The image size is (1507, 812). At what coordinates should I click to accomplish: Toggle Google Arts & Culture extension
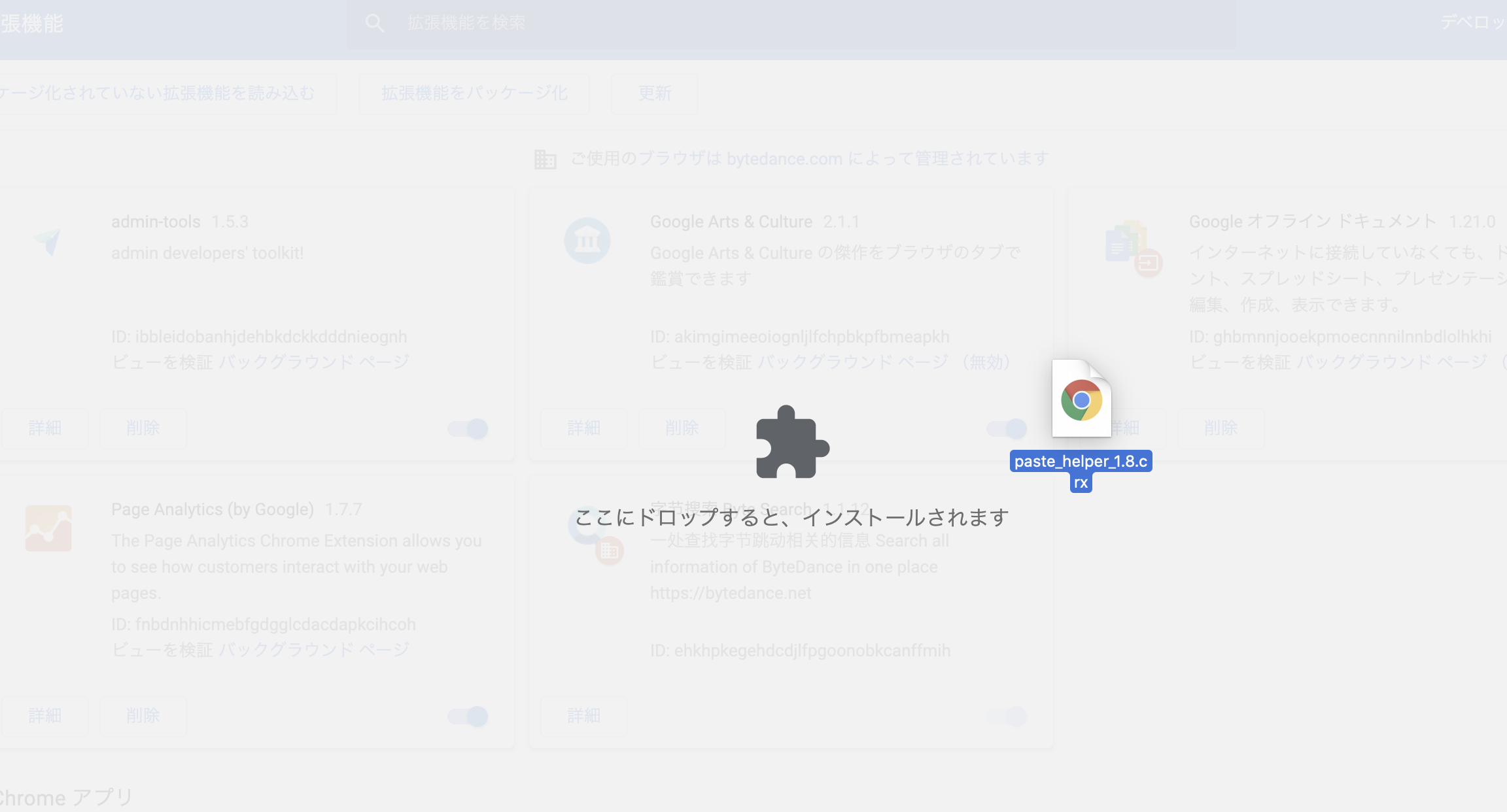1007,429
